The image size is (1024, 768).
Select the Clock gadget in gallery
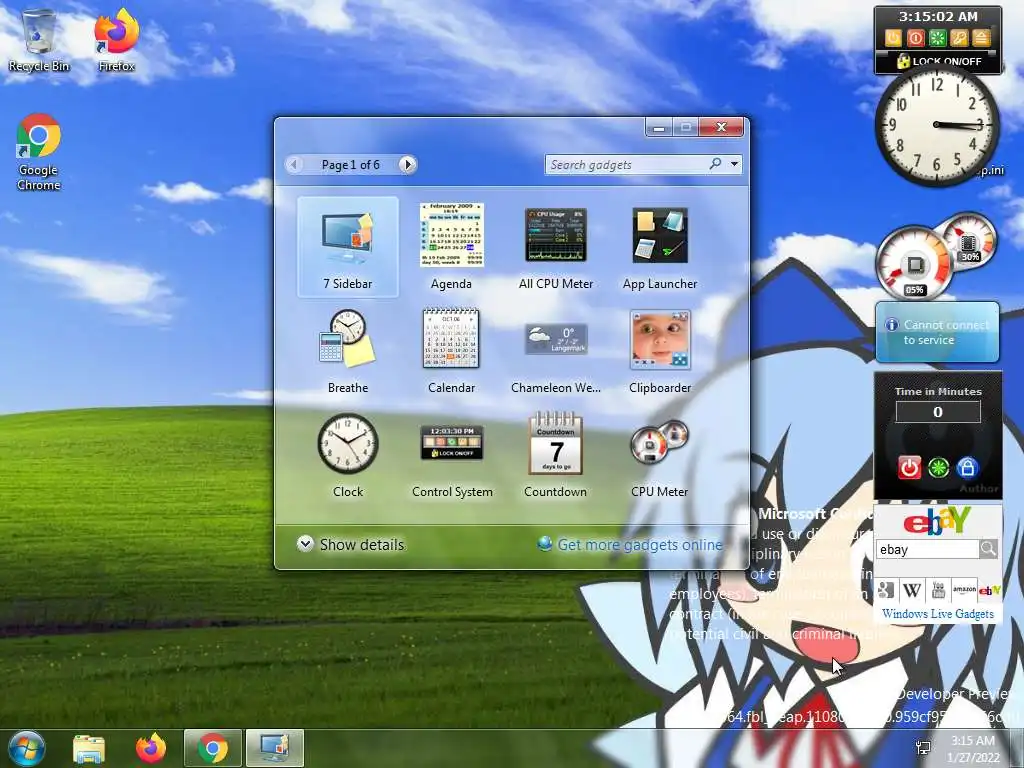point(347,455)
